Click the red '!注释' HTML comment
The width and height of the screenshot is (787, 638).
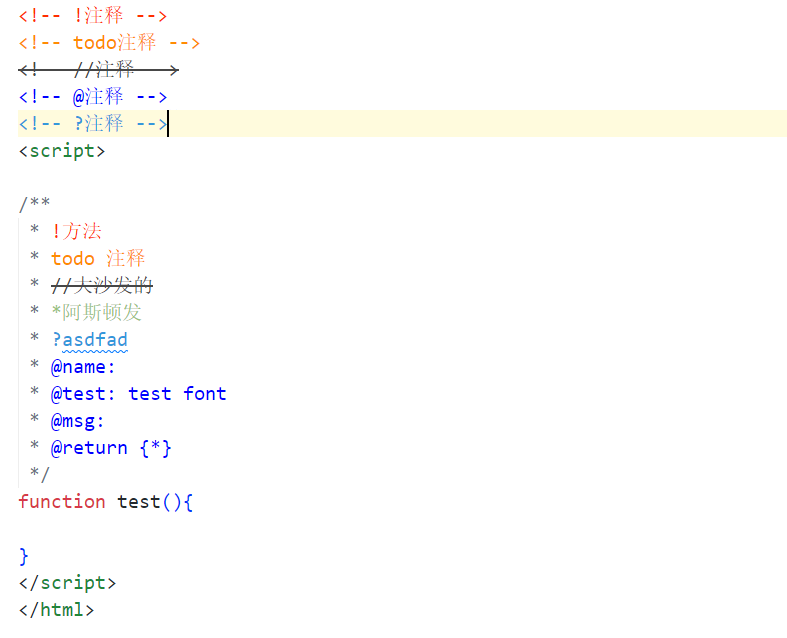[93, 16]
